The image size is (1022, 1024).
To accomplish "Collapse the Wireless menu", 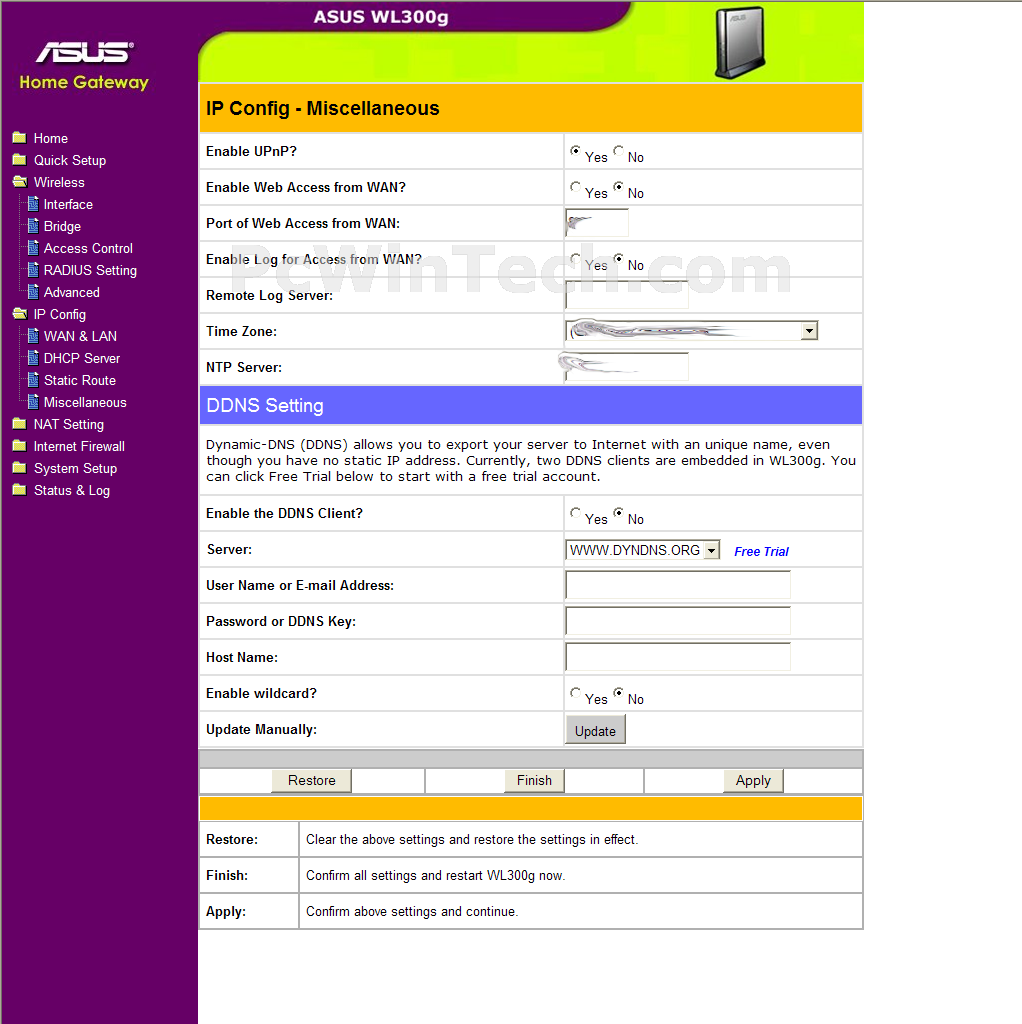I will point(59,182).
